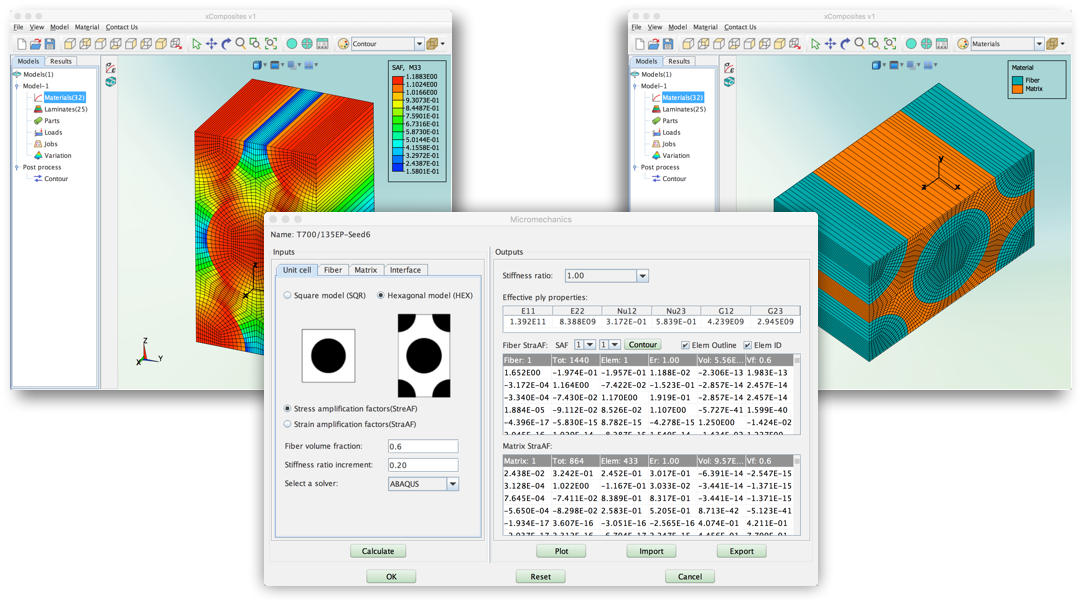Open the Stiffness ratio dropdown

tap(642, 276)
